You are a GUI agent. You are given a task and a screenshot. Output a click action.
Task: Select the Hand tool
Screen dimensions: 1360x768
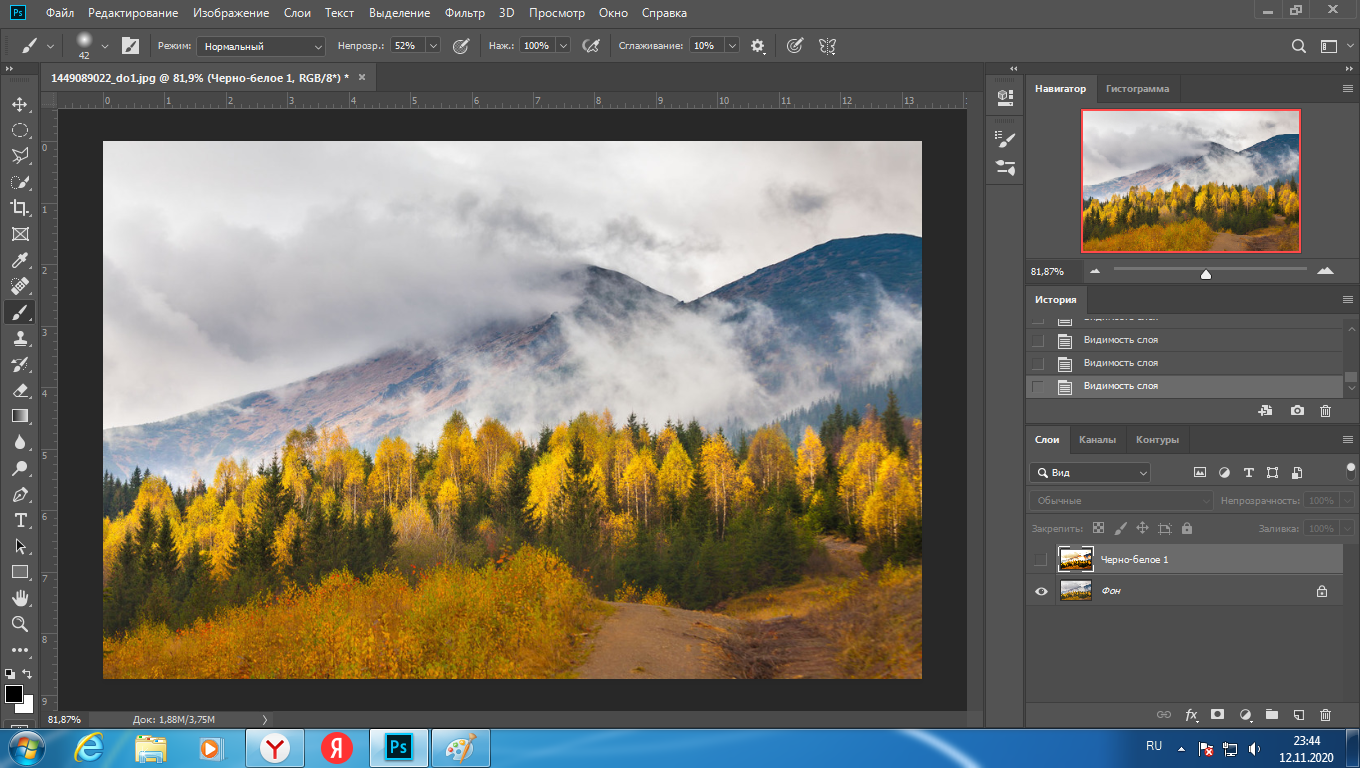[20, 598]
